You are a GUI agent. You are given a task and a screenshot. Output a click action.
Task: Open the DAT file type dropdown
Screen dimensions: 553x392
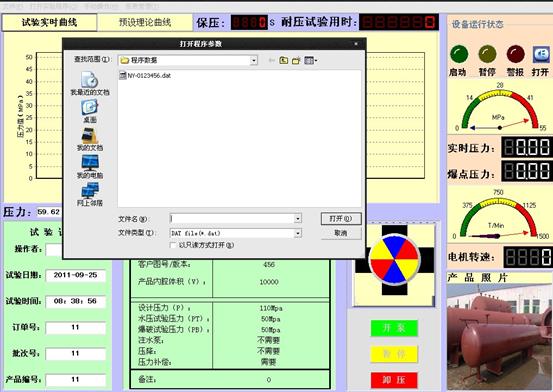point(298,233)
